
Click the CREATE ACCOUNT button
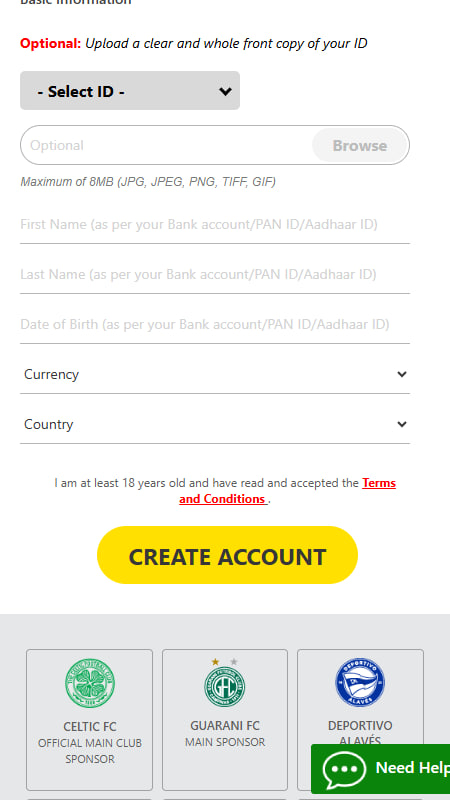pyautogui.click(x=227, y=555)
